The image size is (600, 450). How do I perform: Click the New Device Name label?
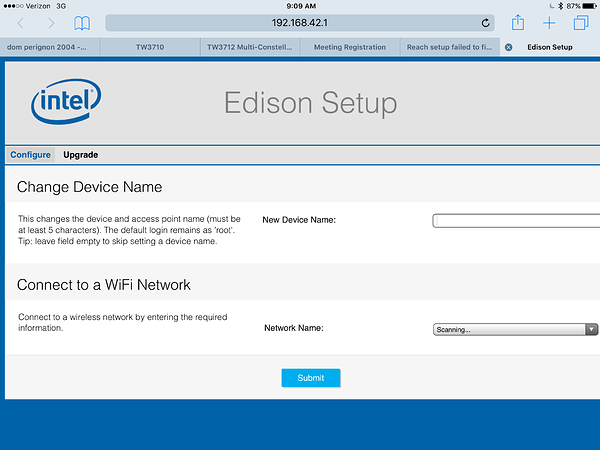click(x=299, y=220)
